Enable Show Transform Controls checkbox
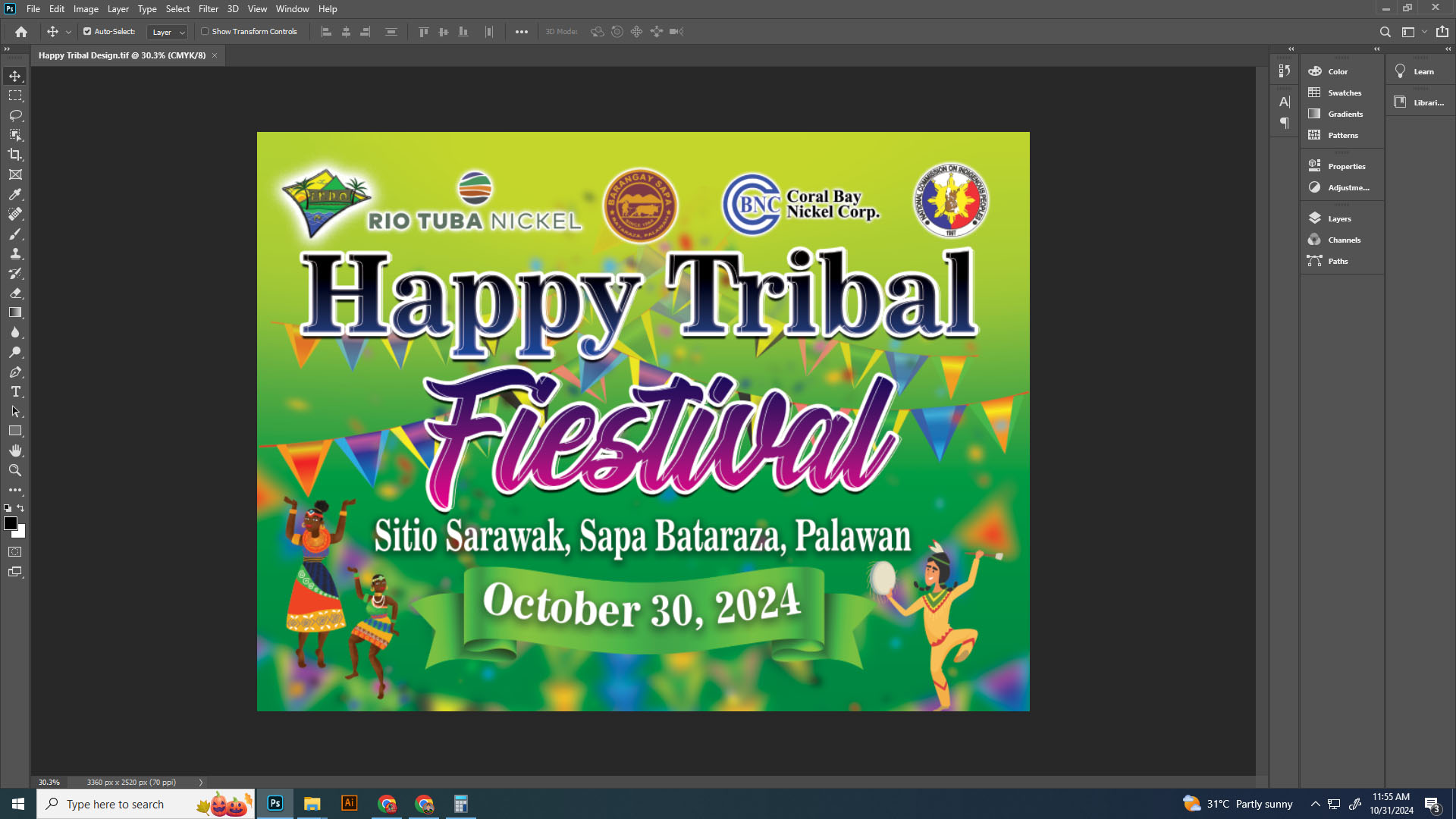 coord(205,32)
